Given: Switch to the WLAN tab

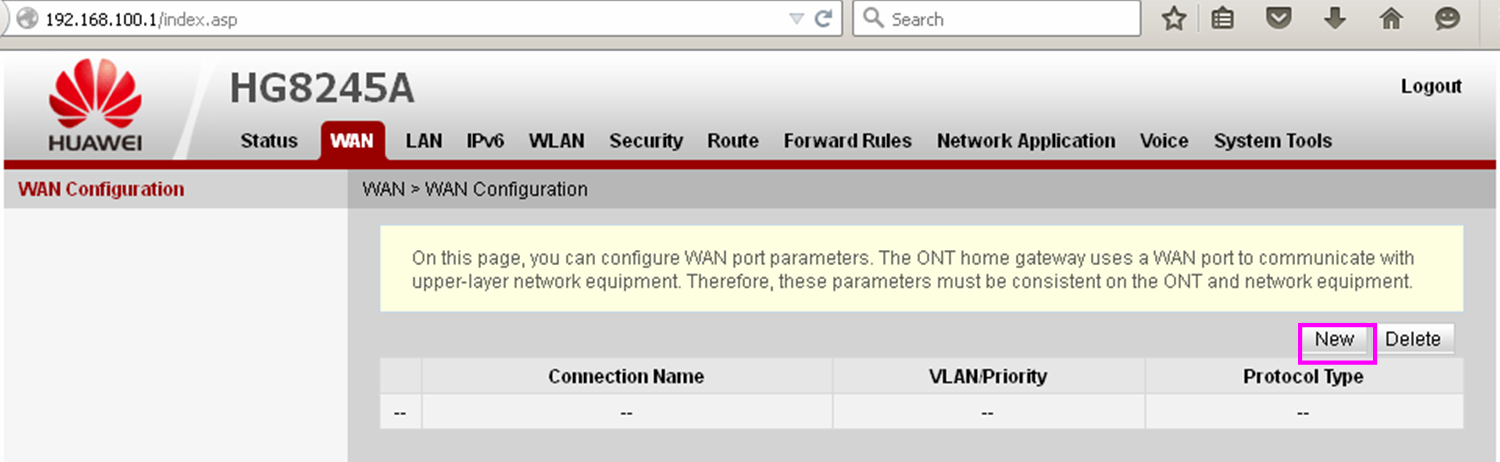Looking at the screenshot, I should click(x=556, y=141).
